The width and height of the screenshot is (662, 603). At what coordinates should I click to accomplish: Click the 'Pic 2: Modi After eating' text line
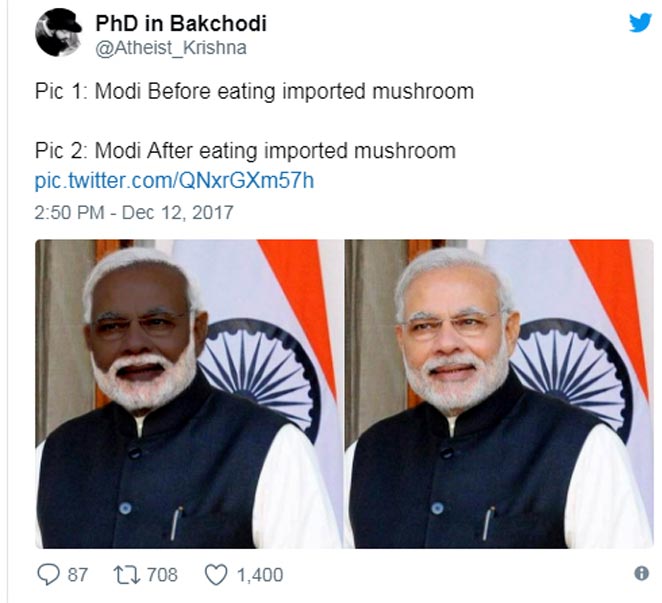point(245,151)
